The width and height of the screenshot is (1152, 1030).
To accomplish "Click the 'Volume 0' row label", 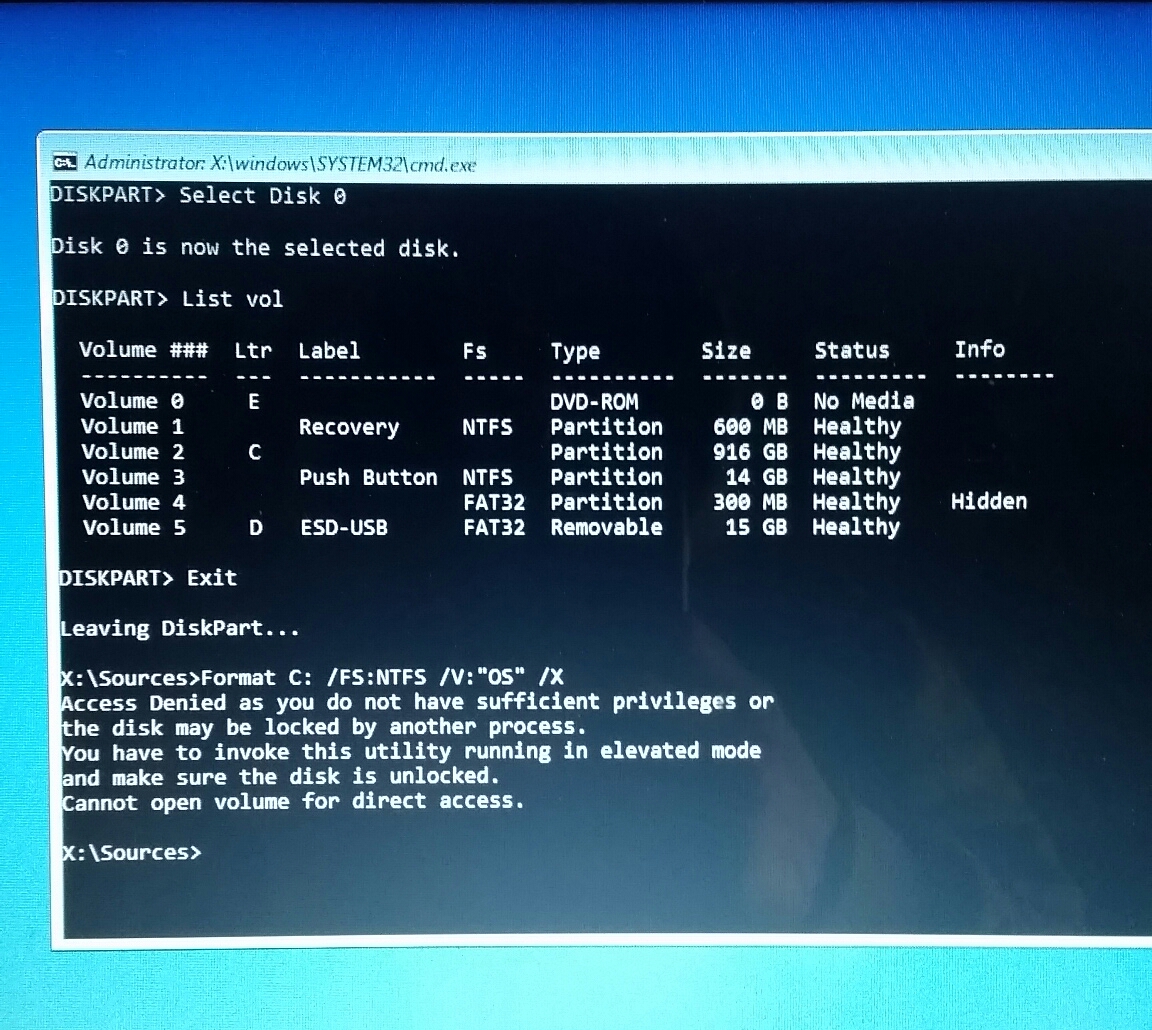I will pos(132,400).
